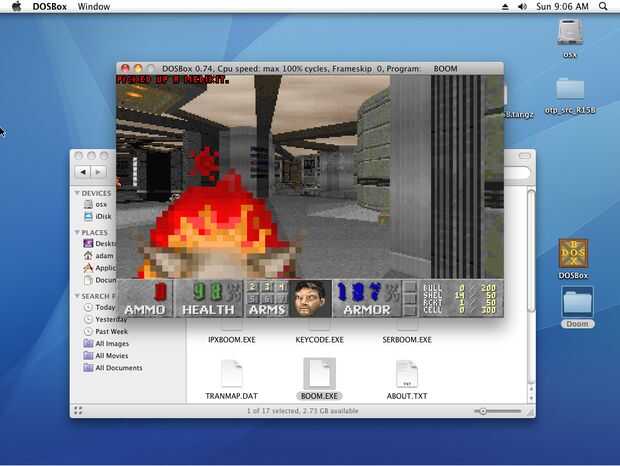Click the Finder sidebar action grid icon
Image resolution: width=620 pixels, height=466 pixels.
(x=78, y=411)
